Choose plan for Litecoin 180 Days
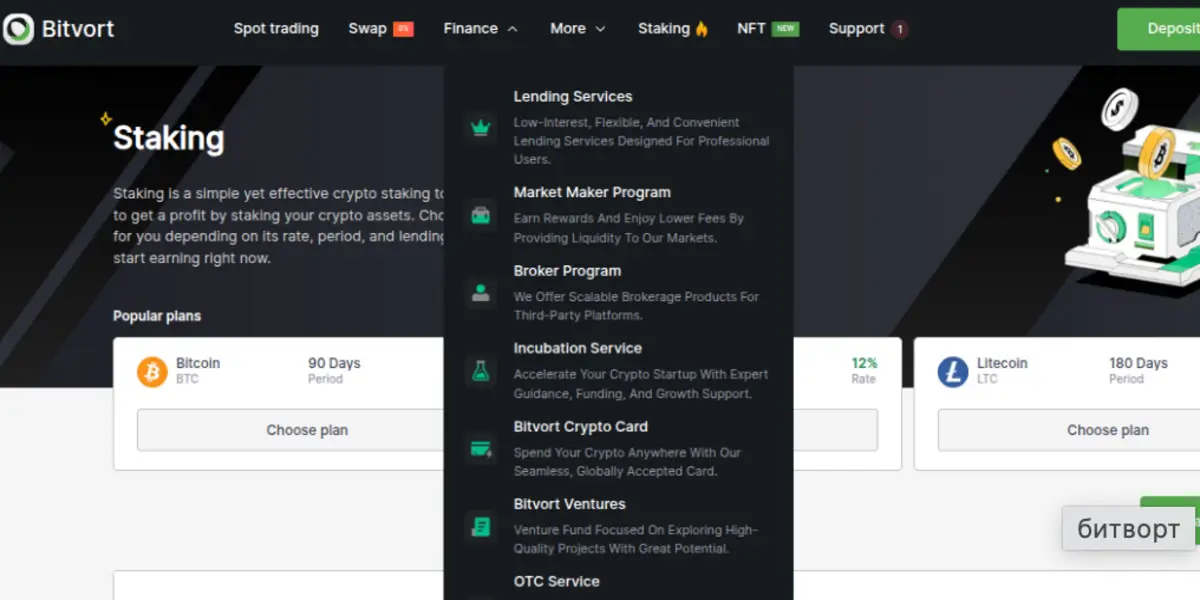Image resolution: width=1200 pixels, height=600 pixels. pyautogui.click(x=1069, y=430)
